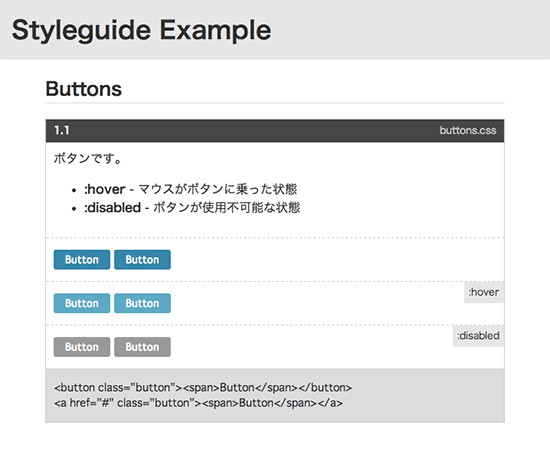Click the first gray disabled Button
The image size is (550, 458).
click(82, 347)
